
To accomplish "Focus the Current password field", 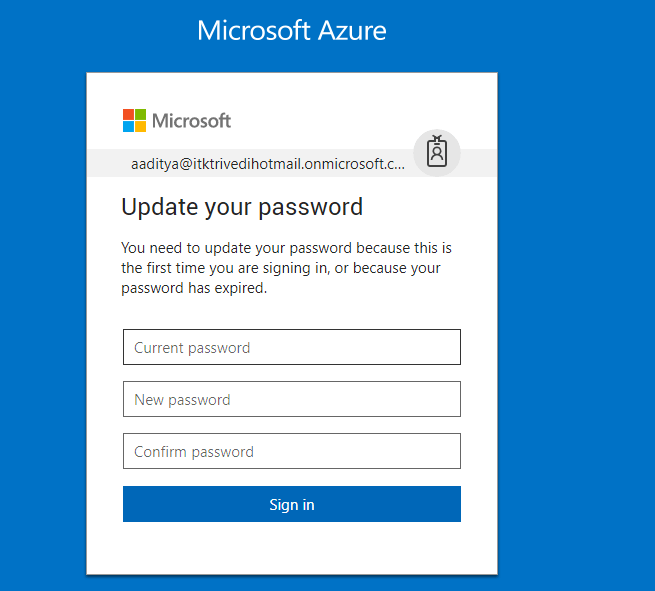I will coord(291,348).
